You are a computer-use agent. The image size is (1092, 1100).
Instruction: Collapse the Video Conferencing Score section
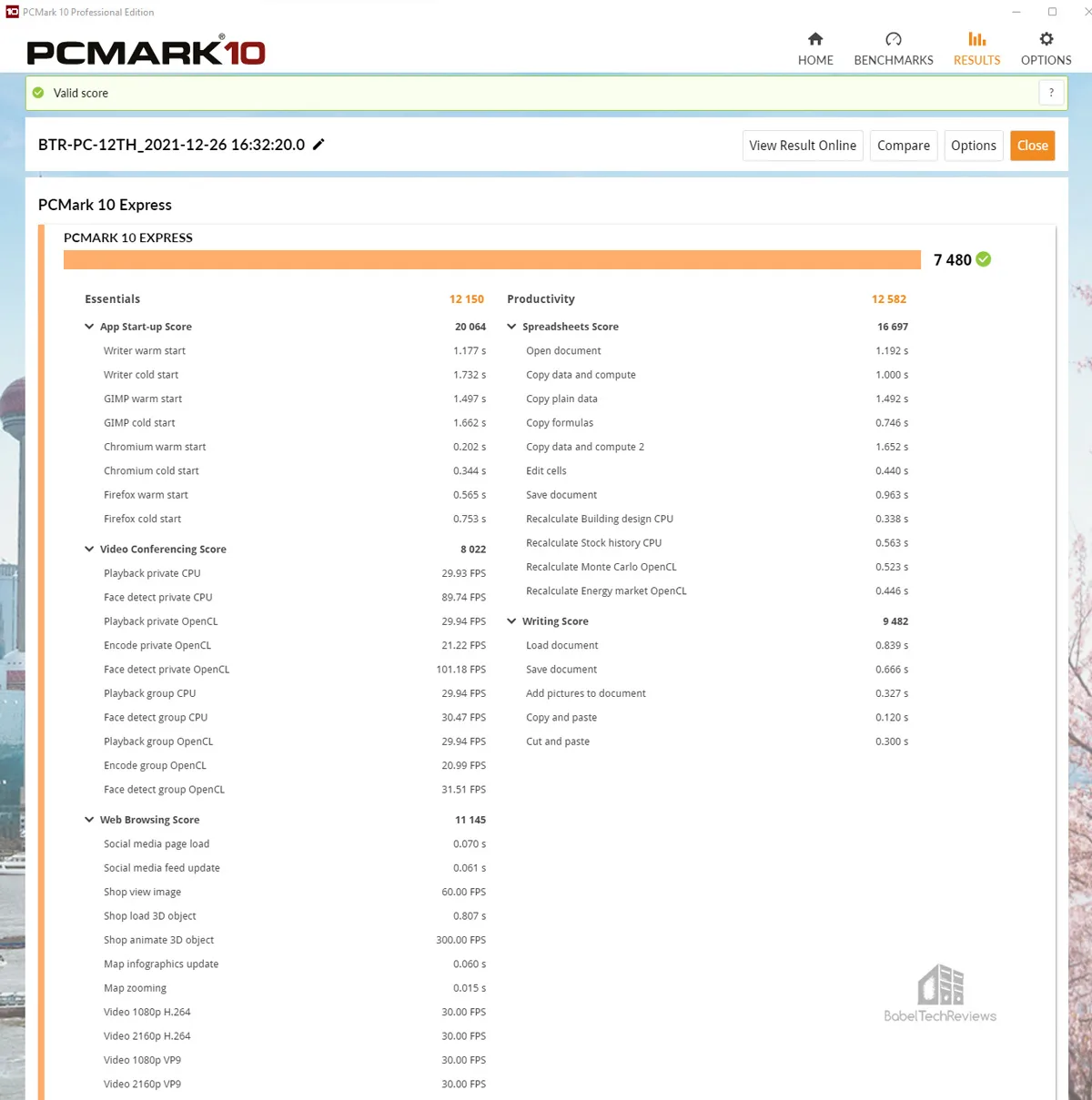pyautogui.click(x=89, y=550)
